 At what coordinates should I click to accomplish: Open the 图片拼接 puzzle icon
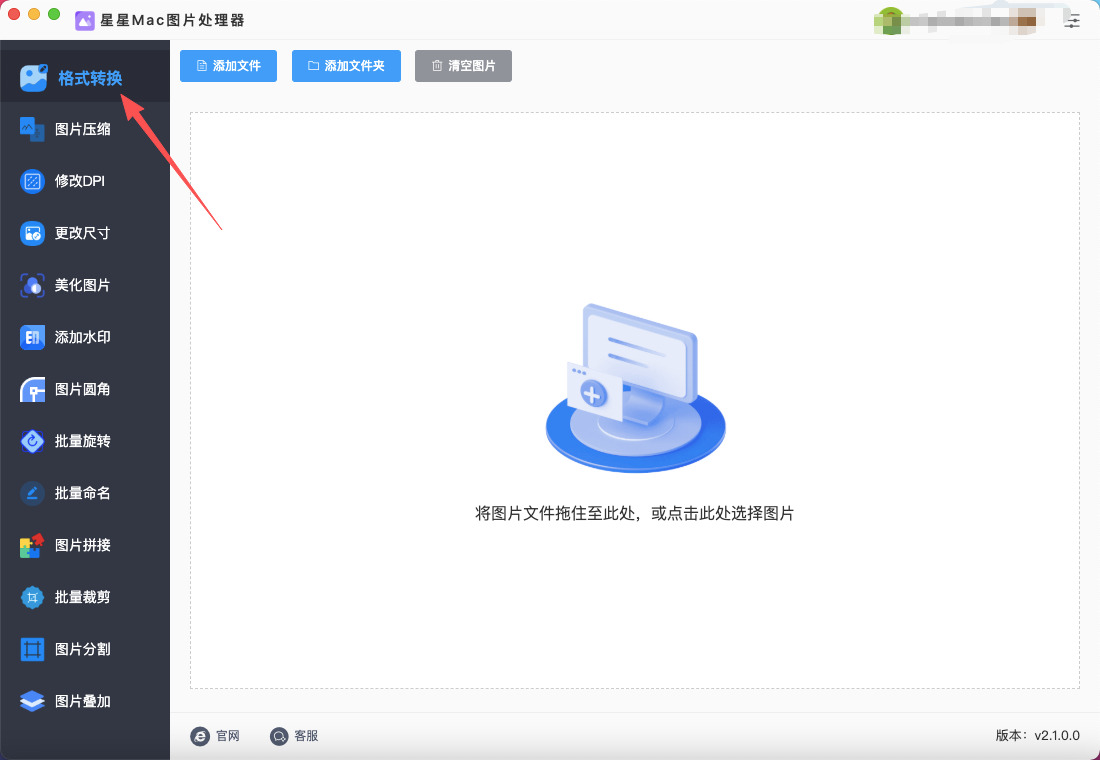pos(32,545)
